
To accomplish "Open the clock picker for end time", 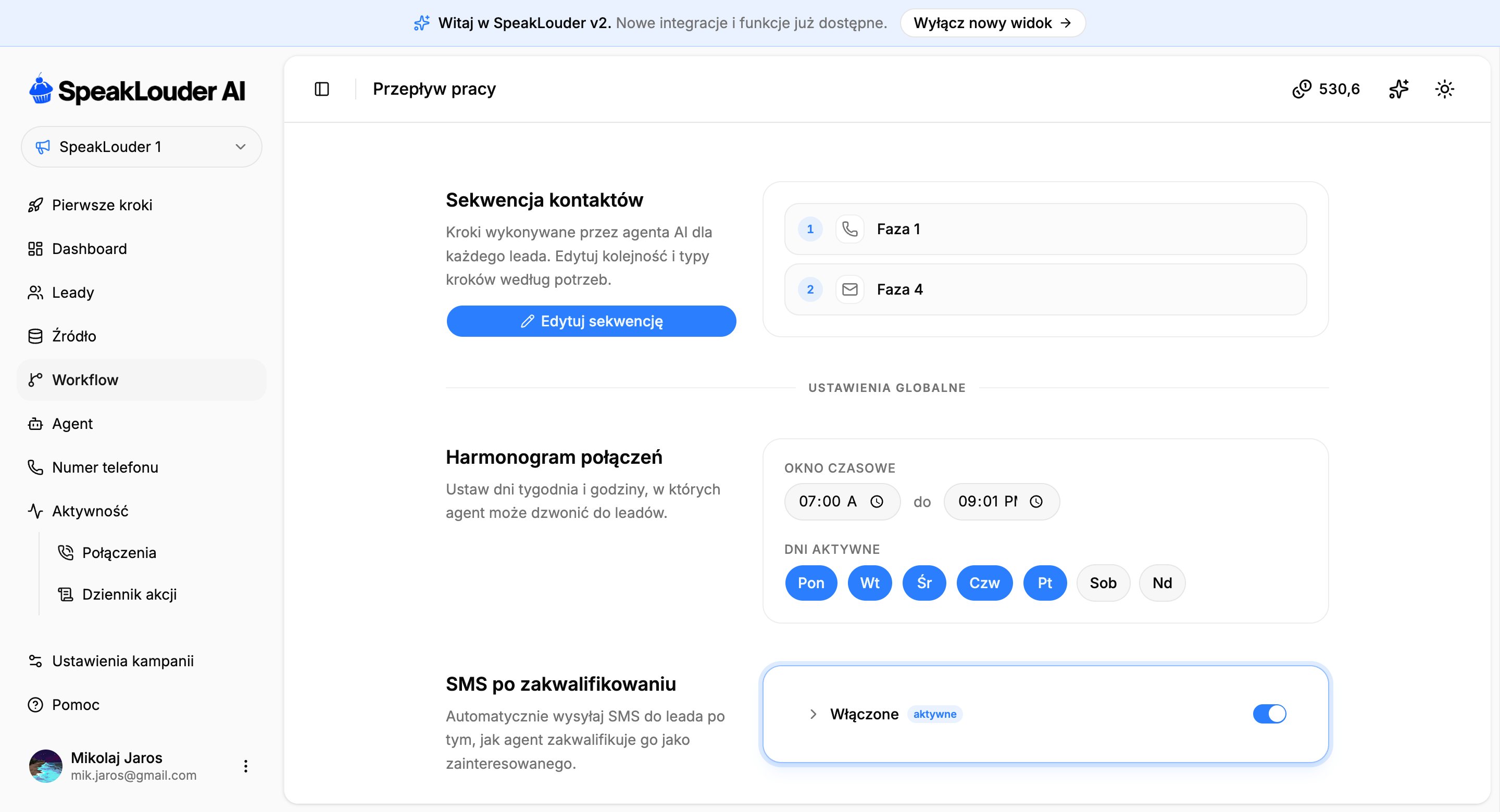I will pyautogui.click(x=1036, y=502).
